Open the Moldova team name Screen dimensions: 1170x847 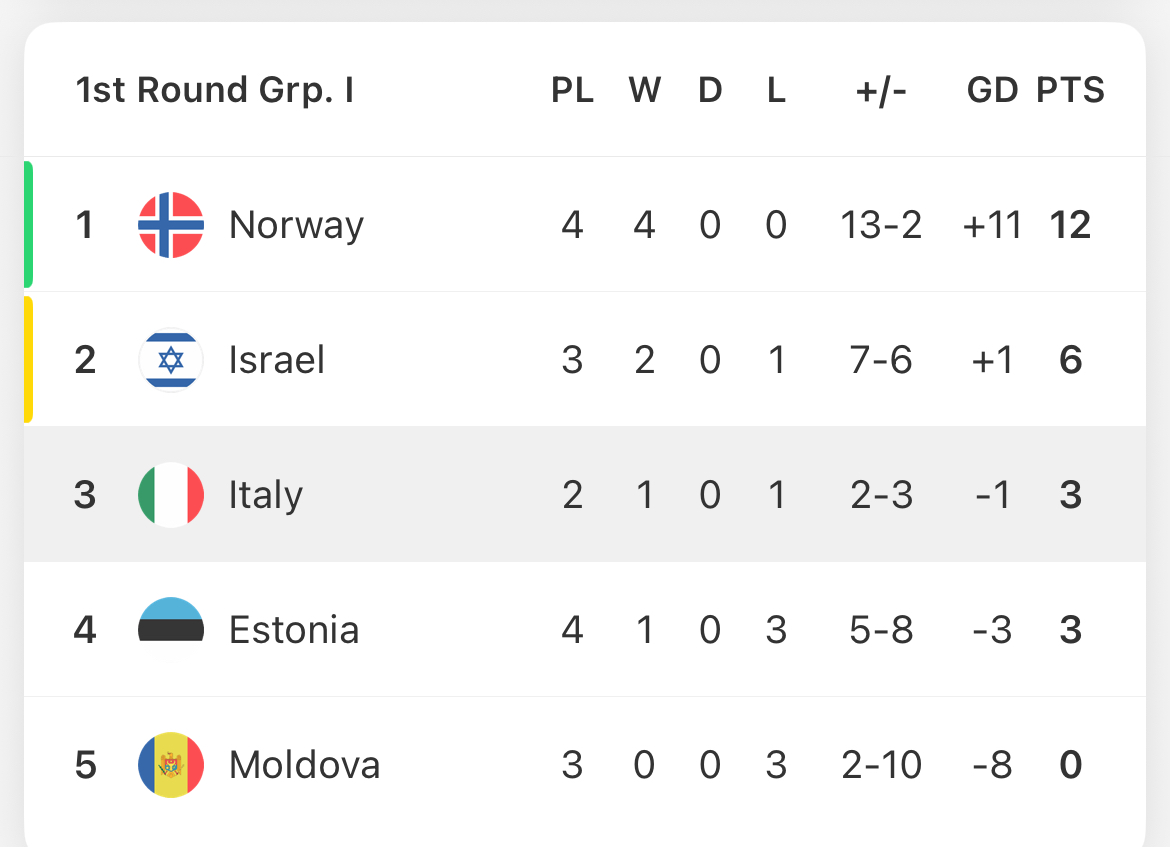pyautogui.click(x=304, y=765)
